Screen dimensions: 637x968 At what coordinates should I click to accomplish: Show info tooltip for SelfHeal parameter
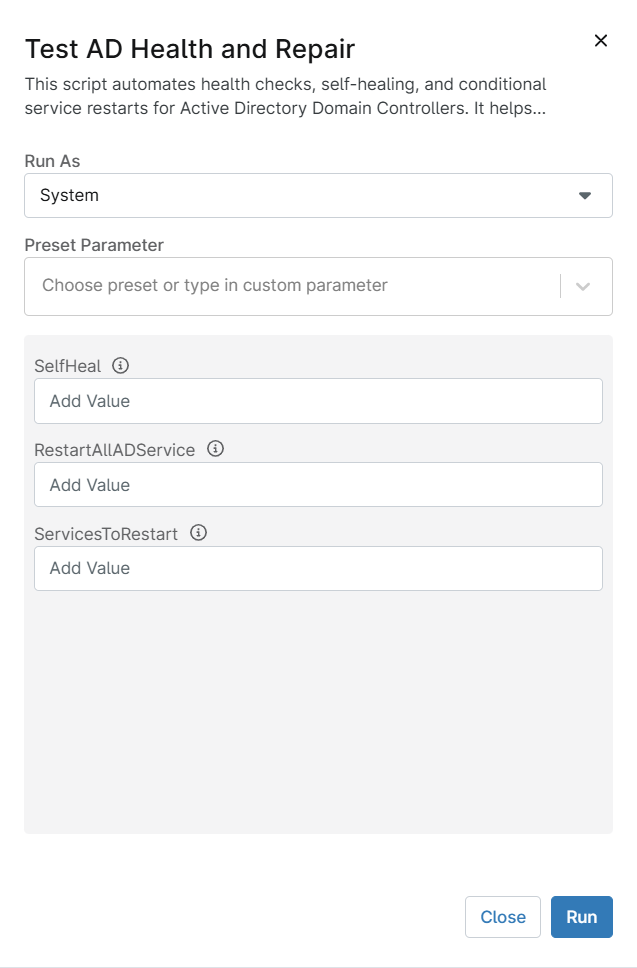click(120, 365)
